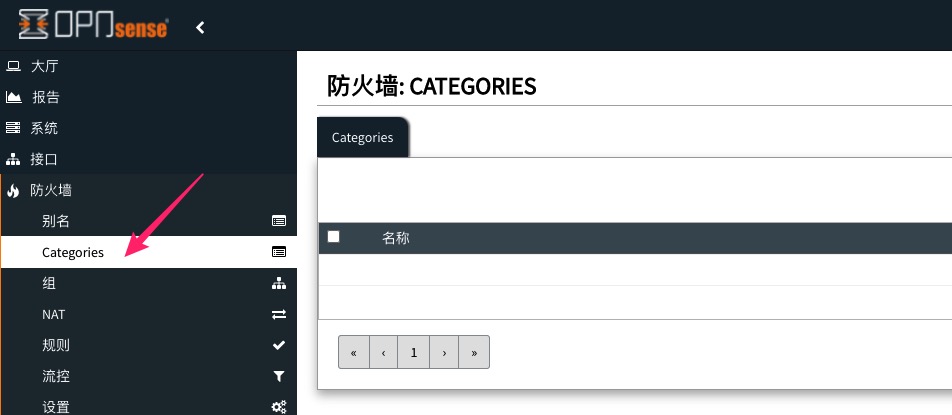Collapse sidebar with the chevron toggle
Viewport: 952px width, 415px height.
pyautogui.click(x=200, y=27)
